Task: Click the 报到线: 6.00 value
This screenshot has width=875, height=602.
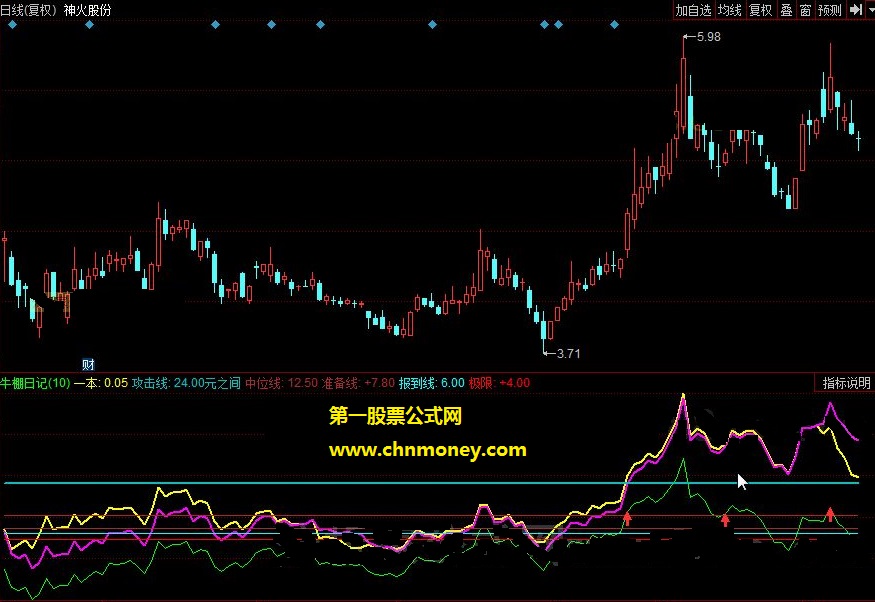Action: (432, 383)
